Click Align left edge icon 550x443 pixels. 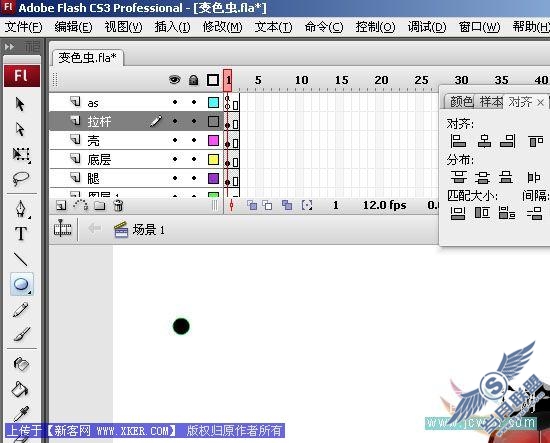coord(458,141)
